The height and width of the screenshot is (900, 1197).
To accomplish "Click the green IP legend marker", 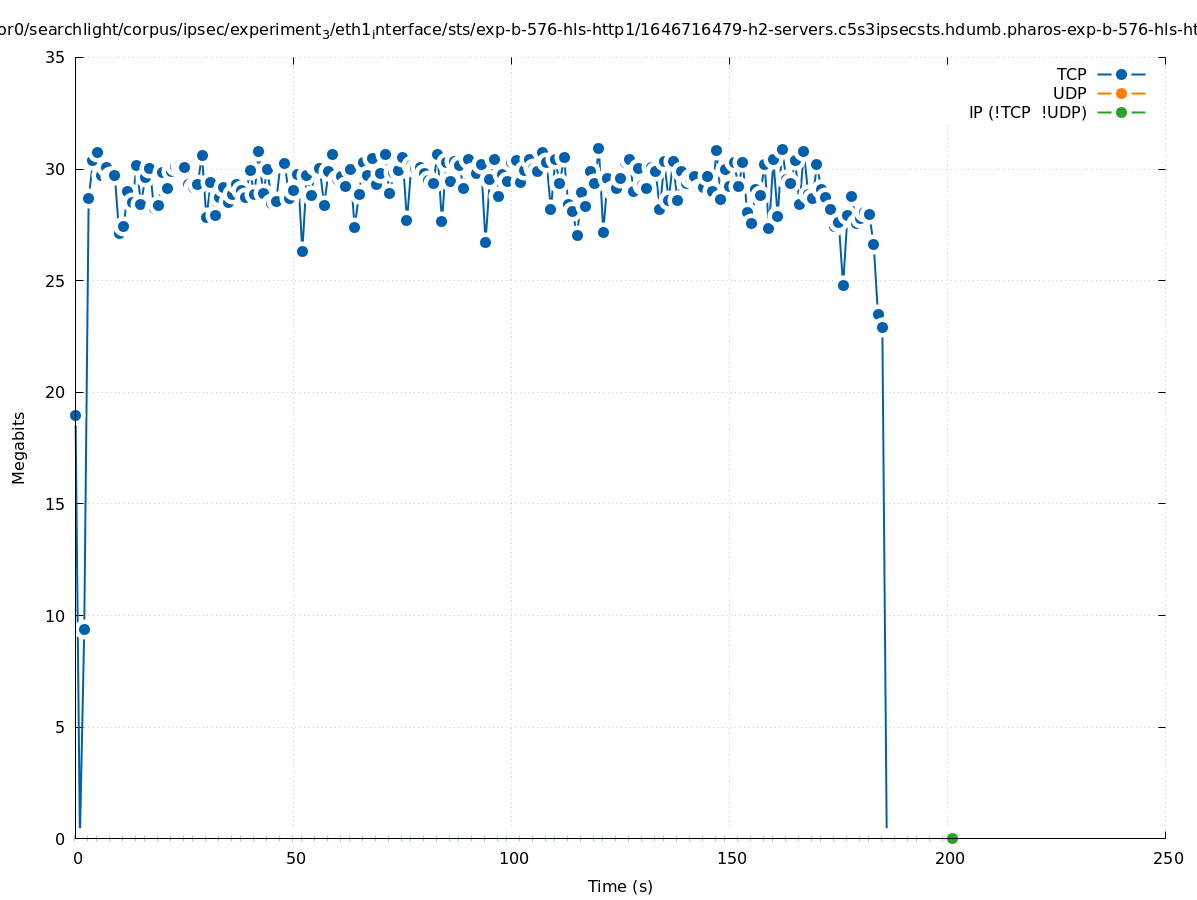I will click(x=1121, y=112).
